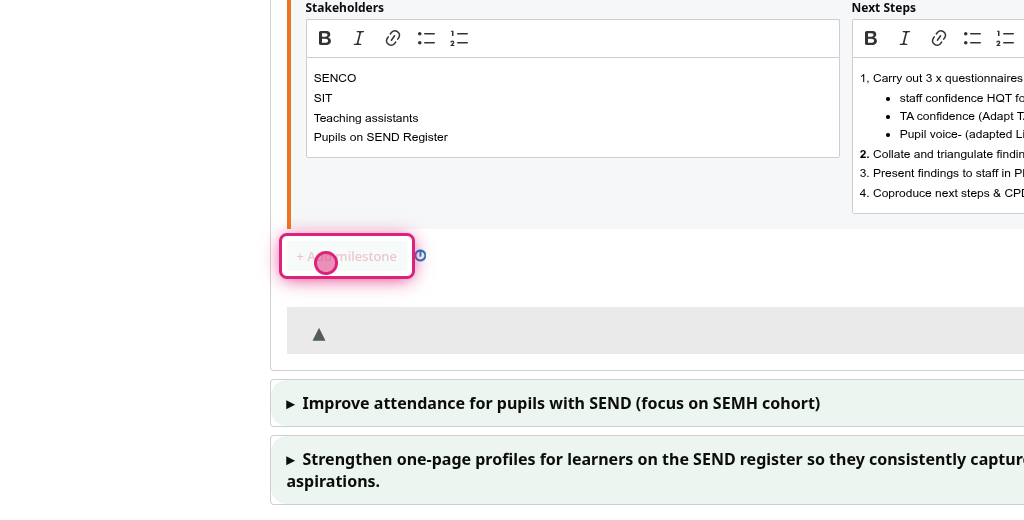Click the 'Stakeholders' heading label
The image size is (1024, 520).
(345, 8)
